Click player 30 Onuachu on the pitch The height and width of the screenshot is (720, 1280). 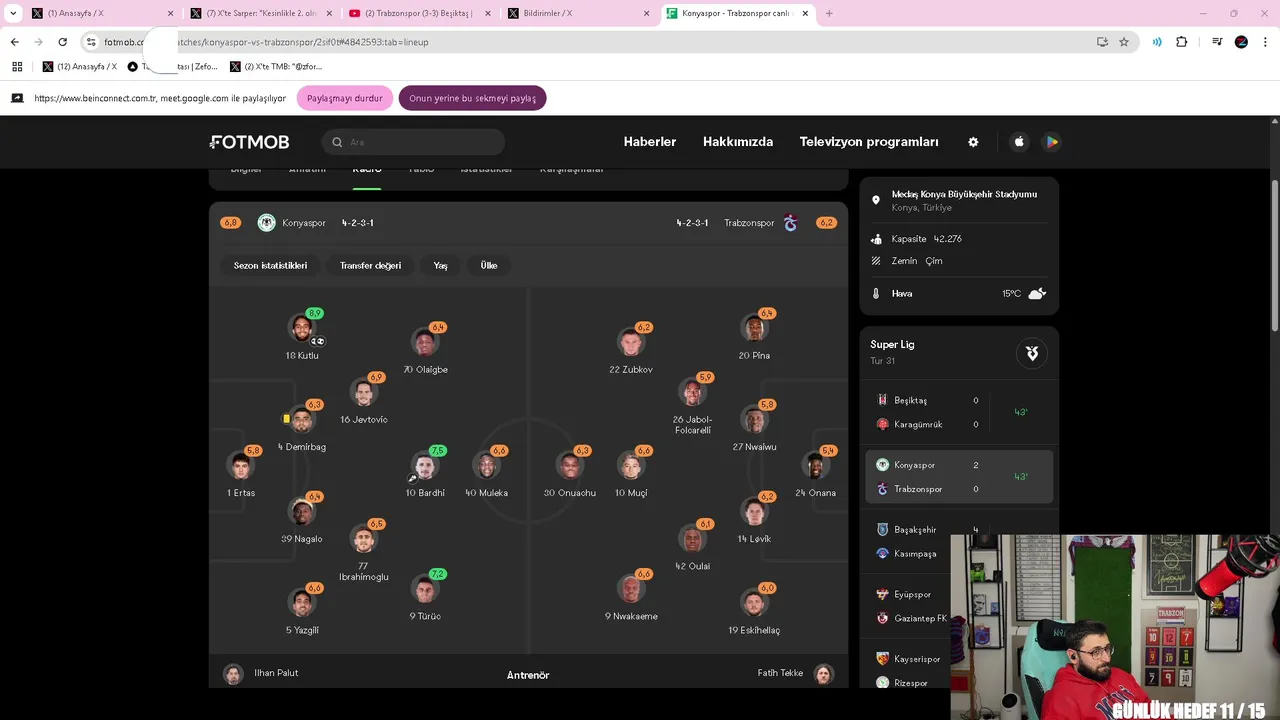[570, 465]
